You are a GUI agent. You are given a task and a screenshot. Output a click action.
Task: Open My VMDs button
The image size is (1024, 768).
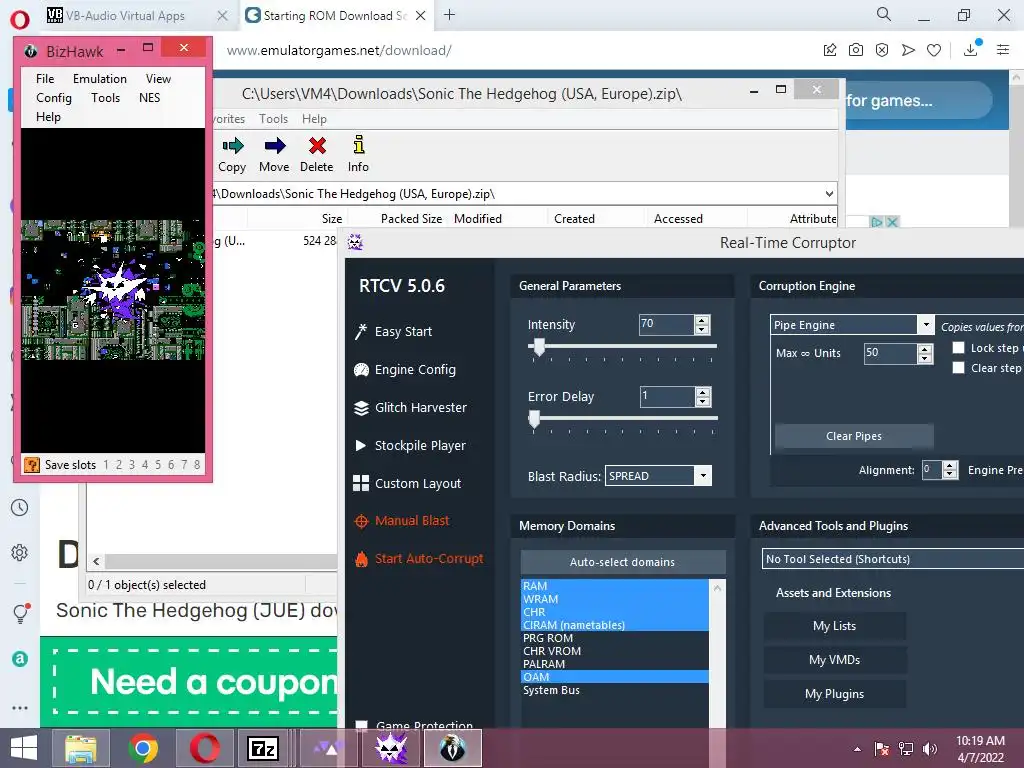point(835,660)
